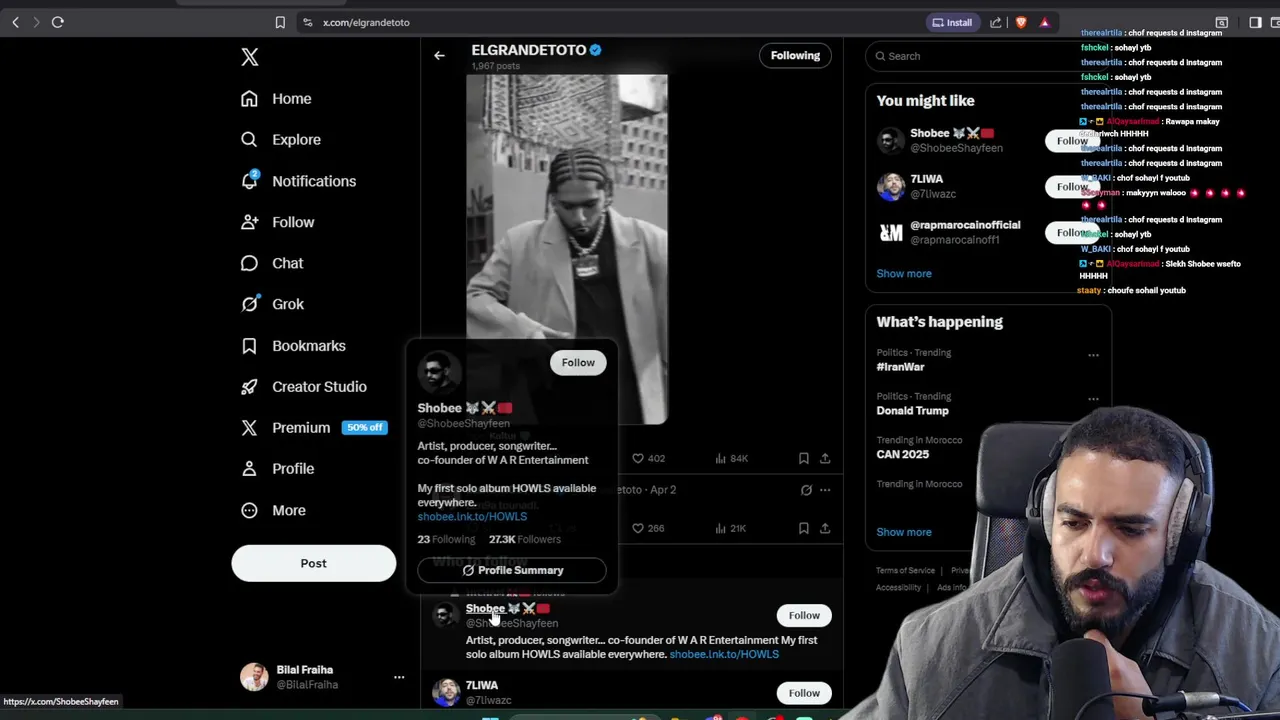
Task: Bookmark this page in the browser toolbar
Action: coord(280,22)
